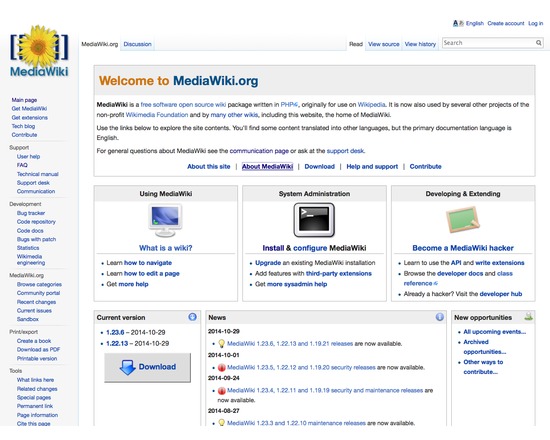
Task: Open version 1.22.13 link
Action: [117, 343]
